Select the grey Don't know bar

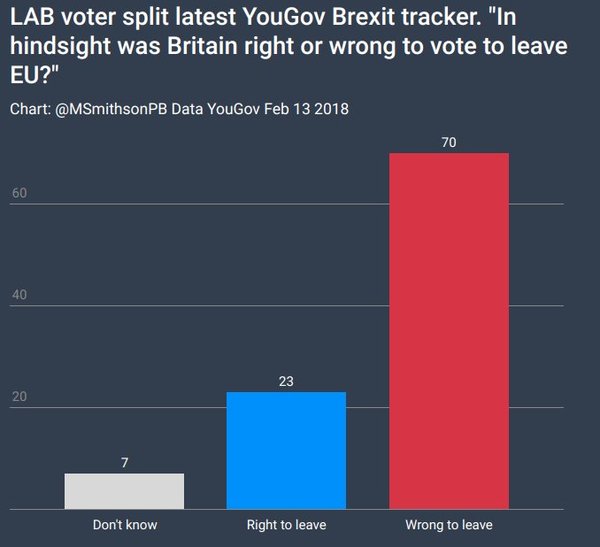click(125, 491)
